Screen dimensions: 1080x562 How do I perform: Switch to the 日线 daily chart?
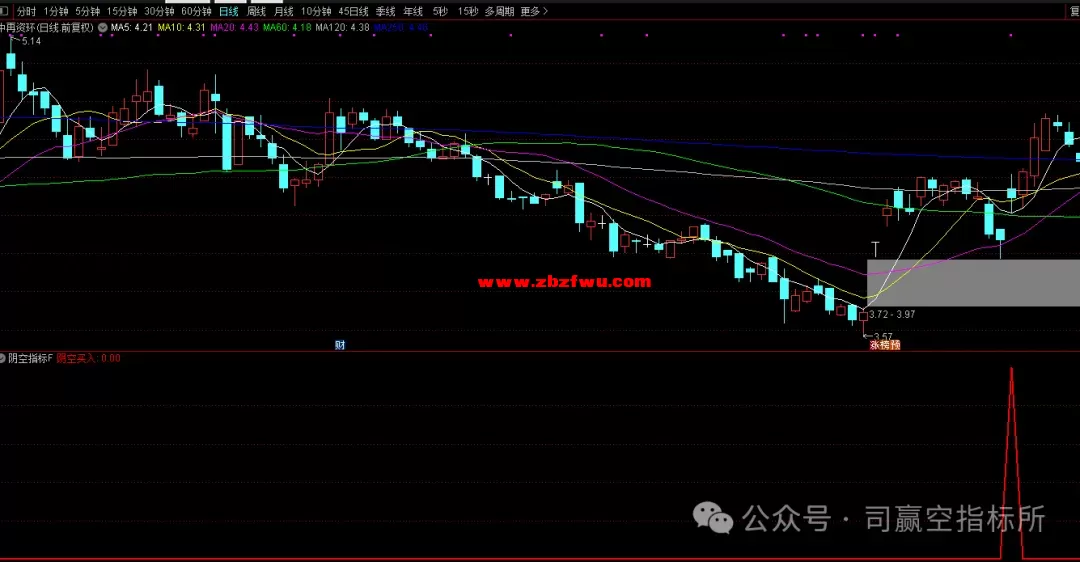(x=229, y=11)
